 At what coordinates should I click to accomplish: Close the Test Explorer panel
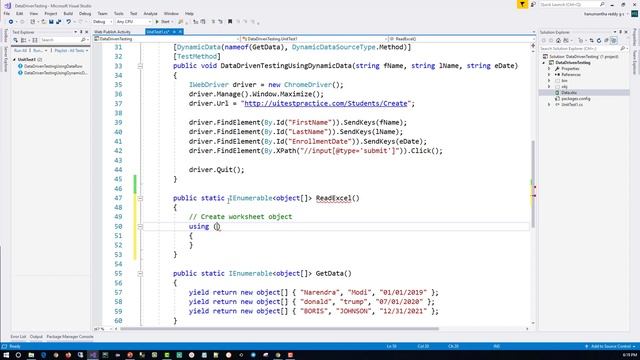87,32
